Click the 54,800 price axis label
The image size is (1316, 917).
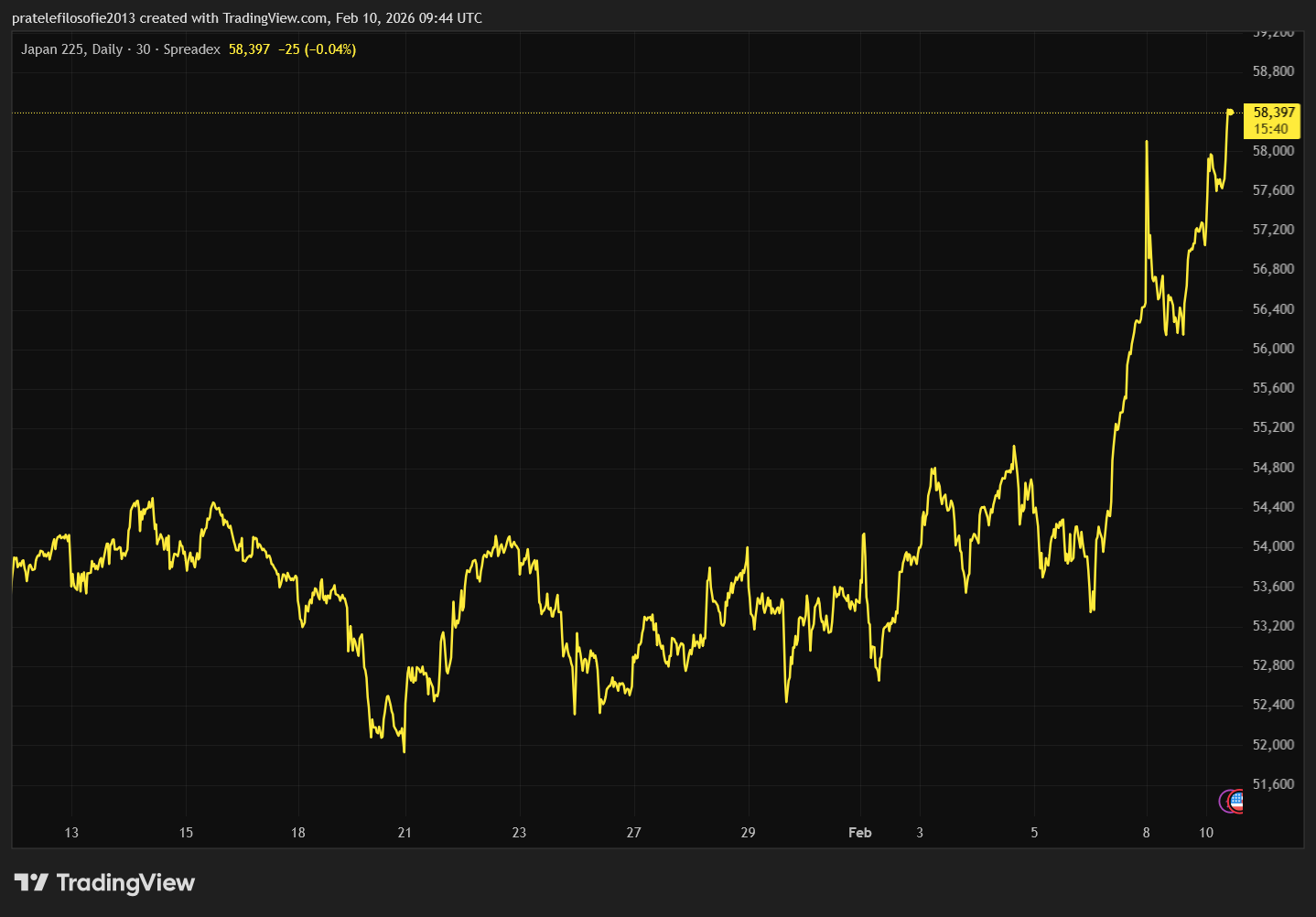tap(1273, 468)
